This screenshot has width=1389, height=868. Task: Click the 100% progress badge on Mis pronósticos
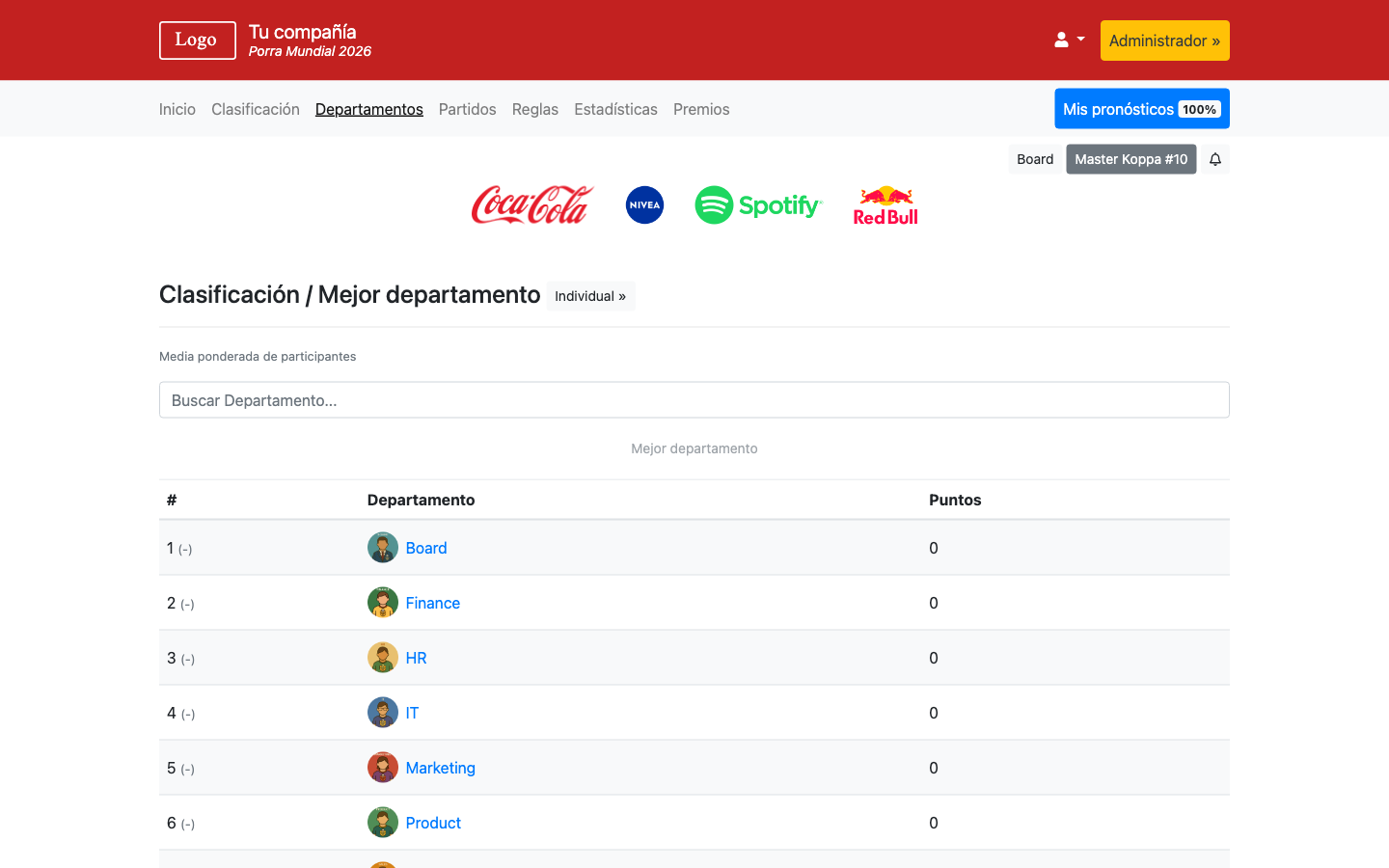click(1200, 109)
